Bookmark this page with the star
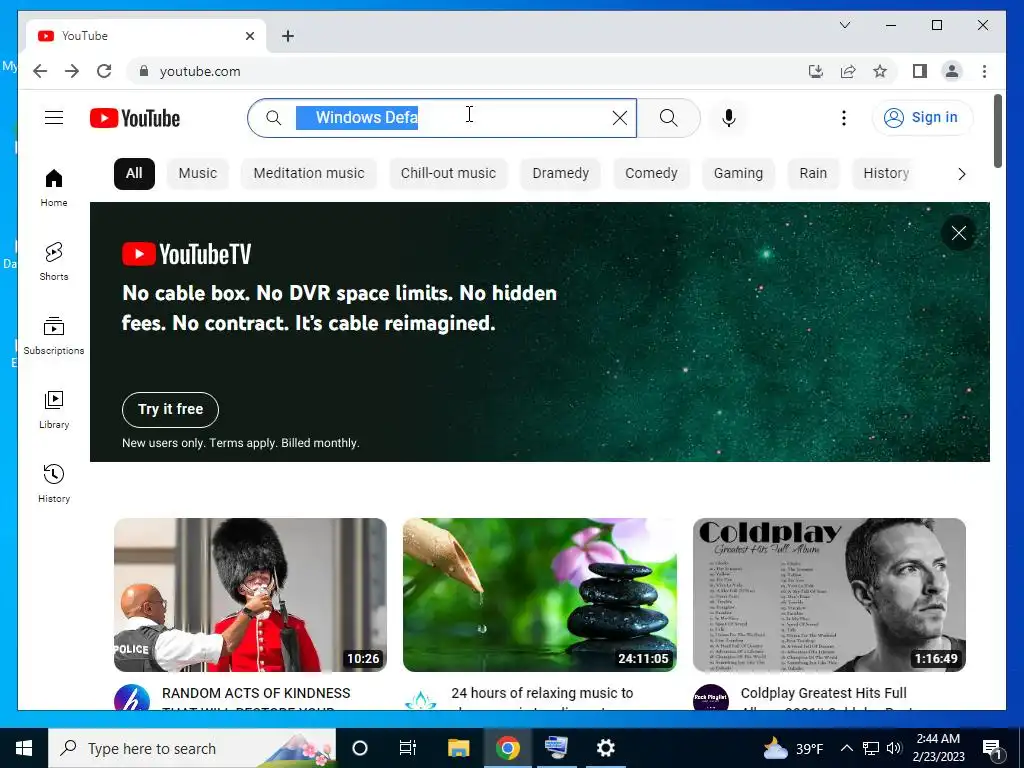 coord(880,71)
